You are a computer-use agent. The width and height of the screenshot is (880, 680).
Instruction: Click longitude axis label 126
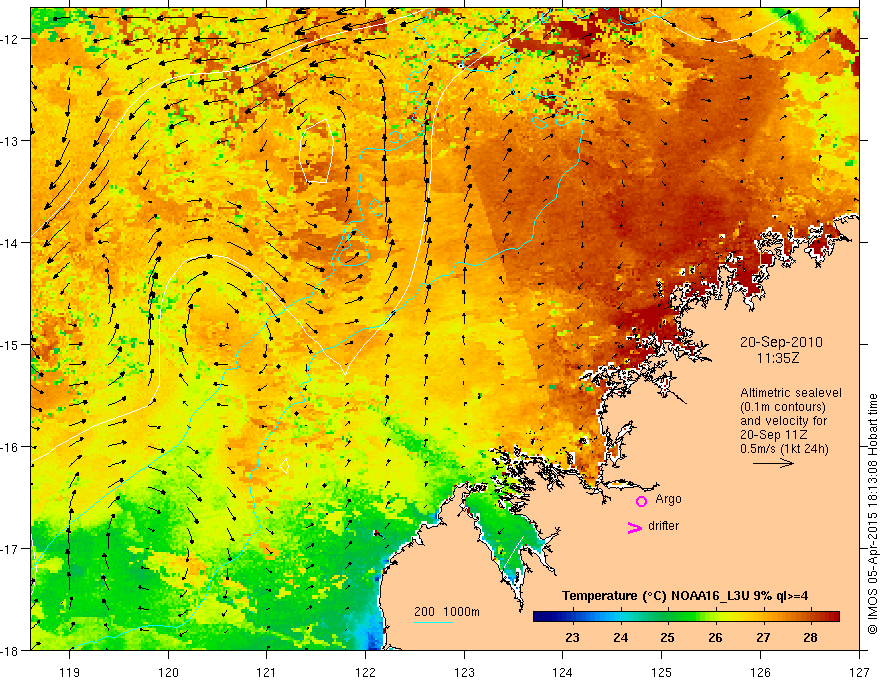[x=760, y=672]
